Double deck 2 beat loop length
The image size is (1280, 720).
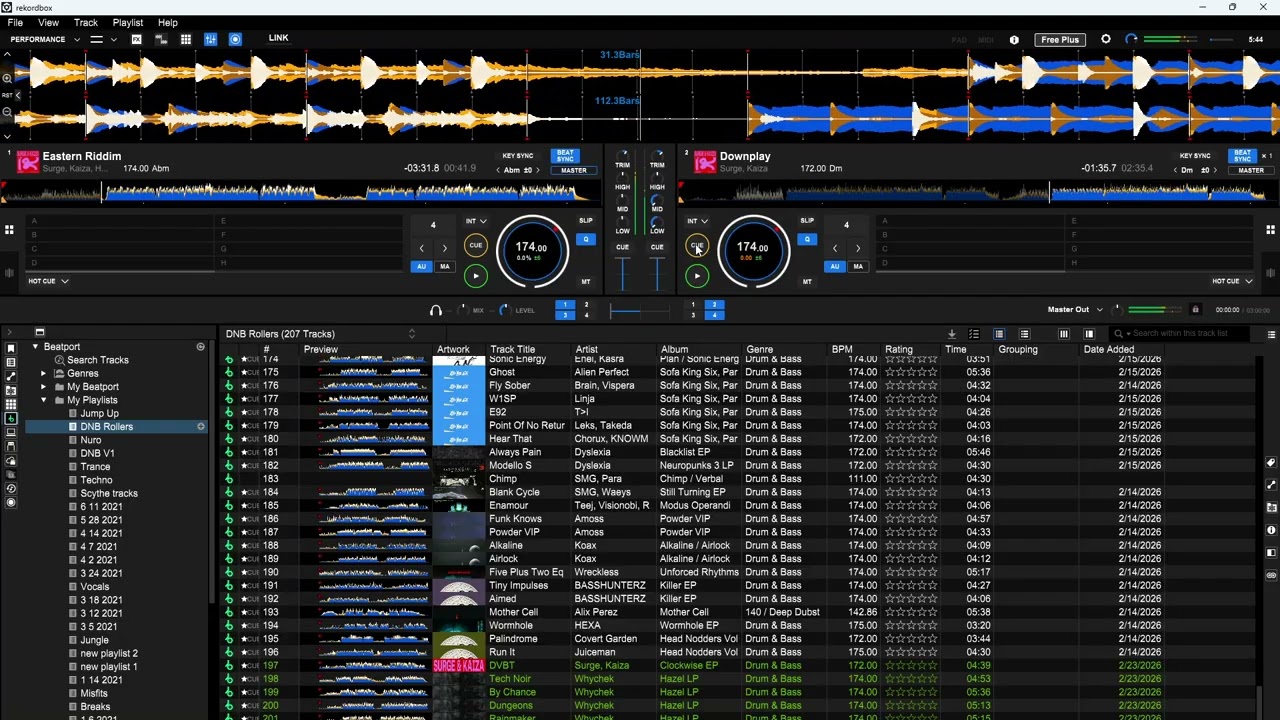[858, 248]
